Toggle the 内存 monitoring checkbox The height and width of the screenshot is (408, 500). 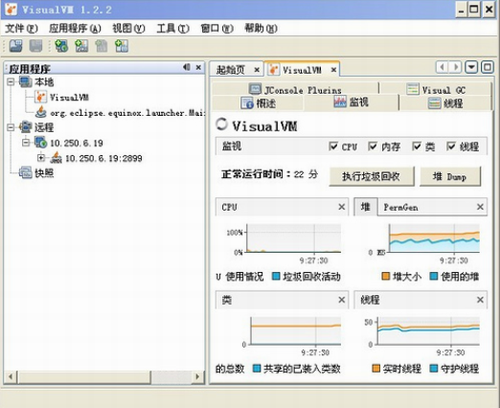click(x=373, y=146)
